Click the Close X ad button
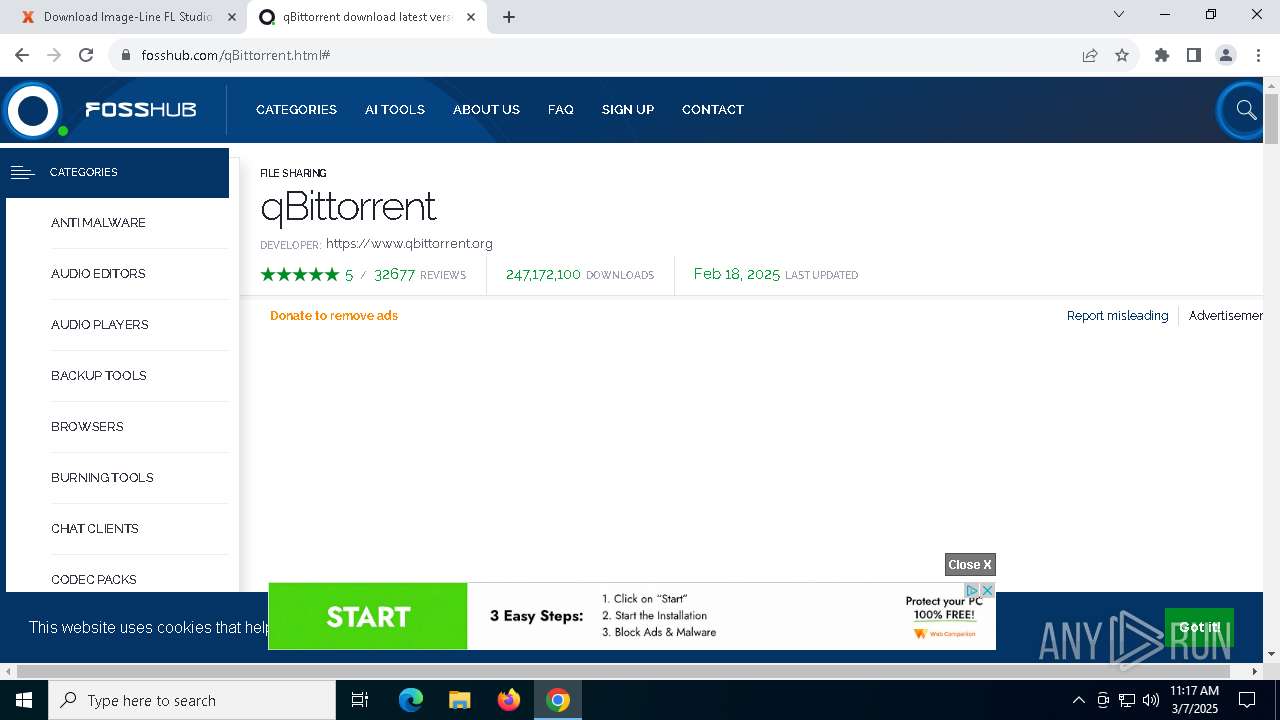 (x=970, y=565)
